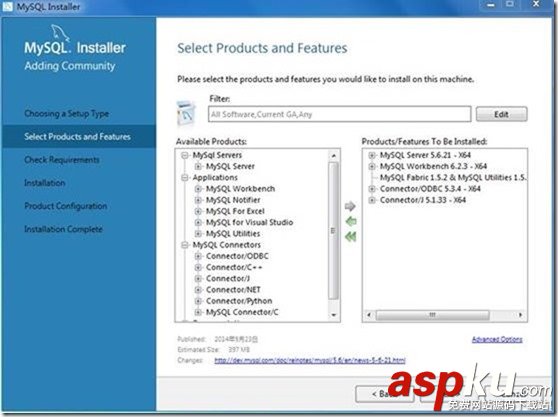Viewport: 558px width, 417px height.
Task: Collapse the MySQL Connectors tree node
Action: click(x=185, y=245)
